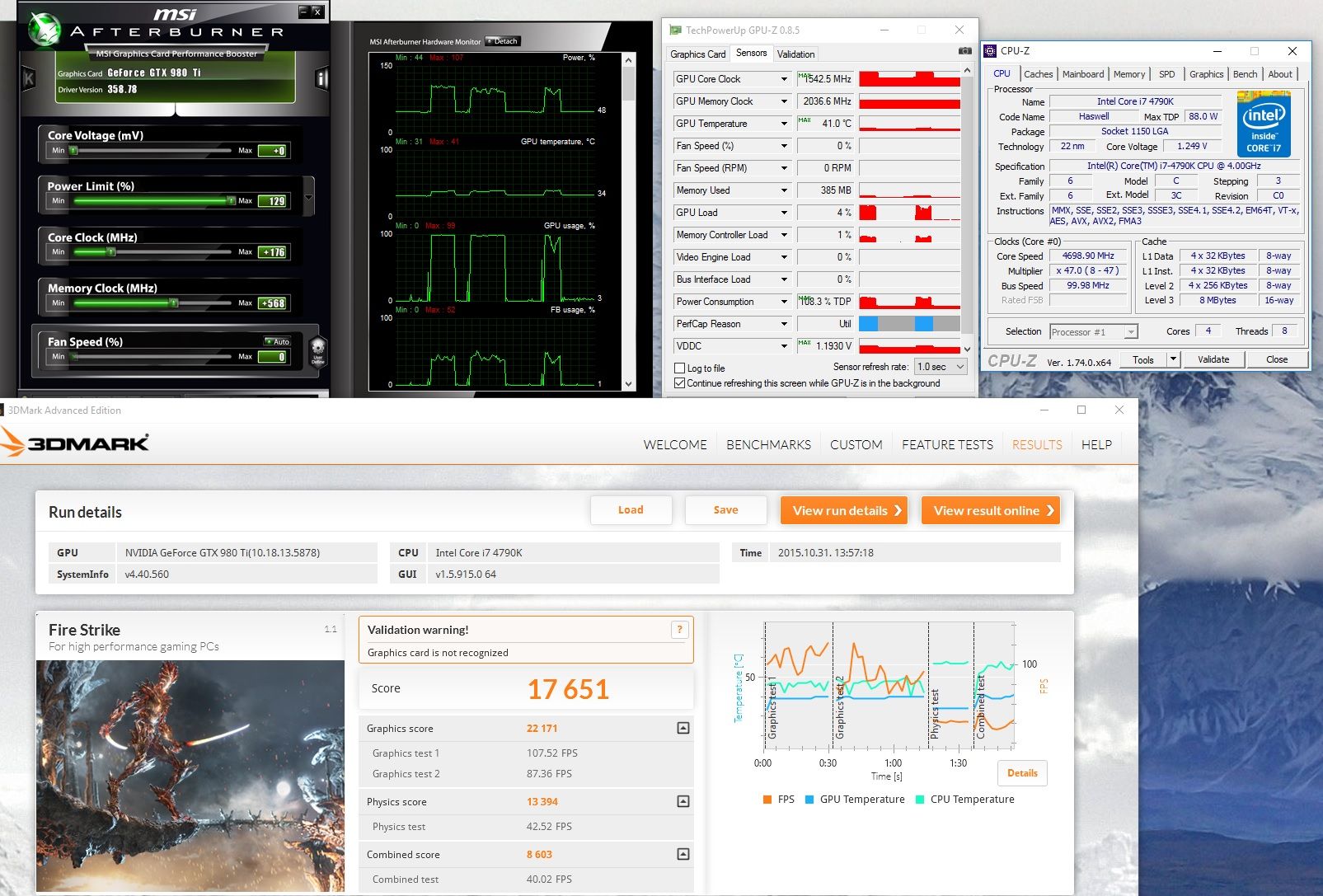Minimize the MSI Afterburner window
Screen dimensions: 1323x896
[303, 12]
